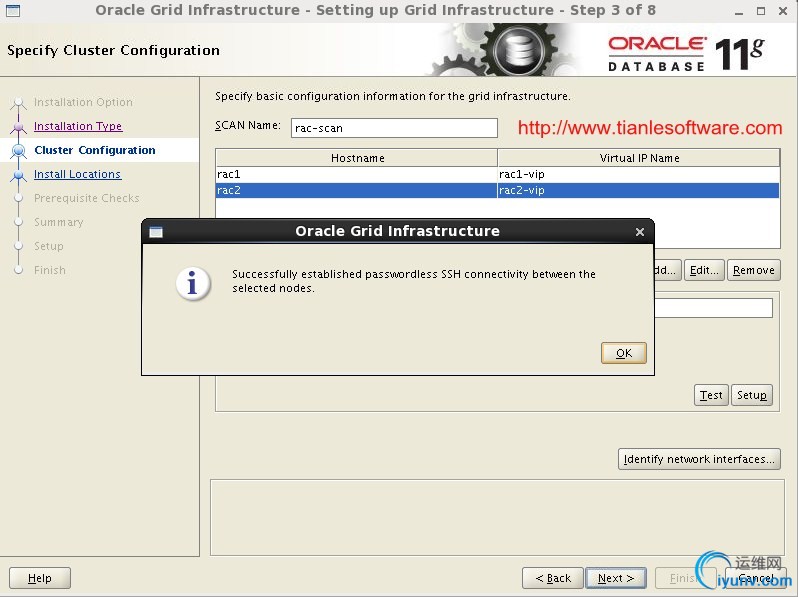Click the Install Locations step bullet icon
The image size is (798, 597).
[19, 174]
